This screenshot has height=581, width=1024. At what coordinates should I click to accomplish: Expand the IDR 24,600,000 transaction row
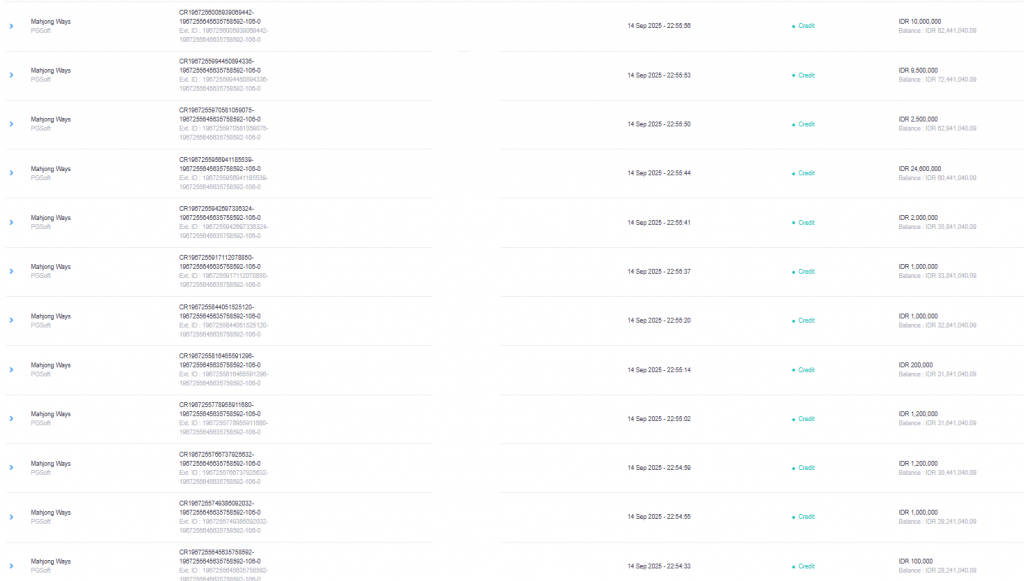click(x=11, y=173)
